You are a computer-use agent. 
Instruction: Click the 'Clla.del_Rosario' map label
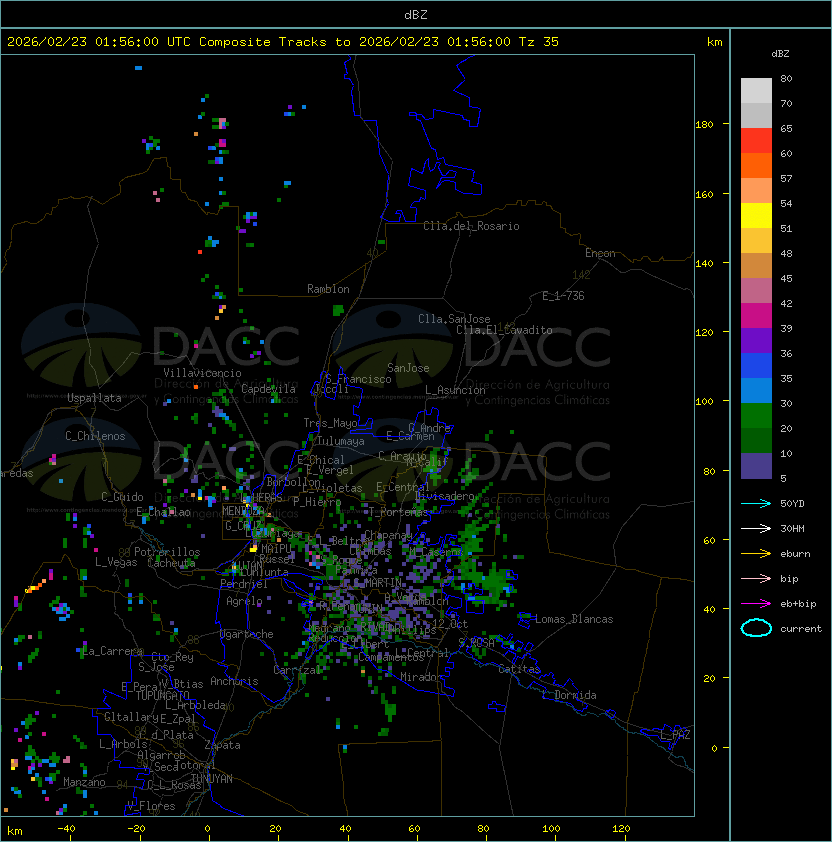471,226
